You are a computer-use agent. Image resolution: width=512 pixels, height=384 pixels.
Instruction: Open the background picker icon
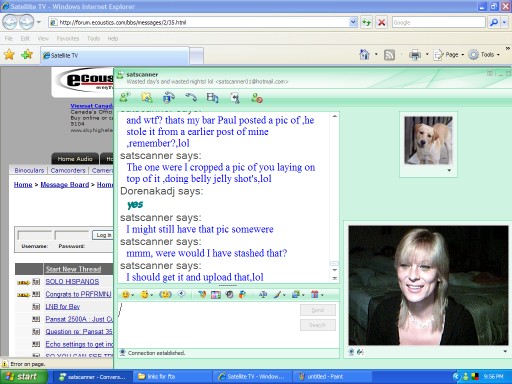coord(296,294)
